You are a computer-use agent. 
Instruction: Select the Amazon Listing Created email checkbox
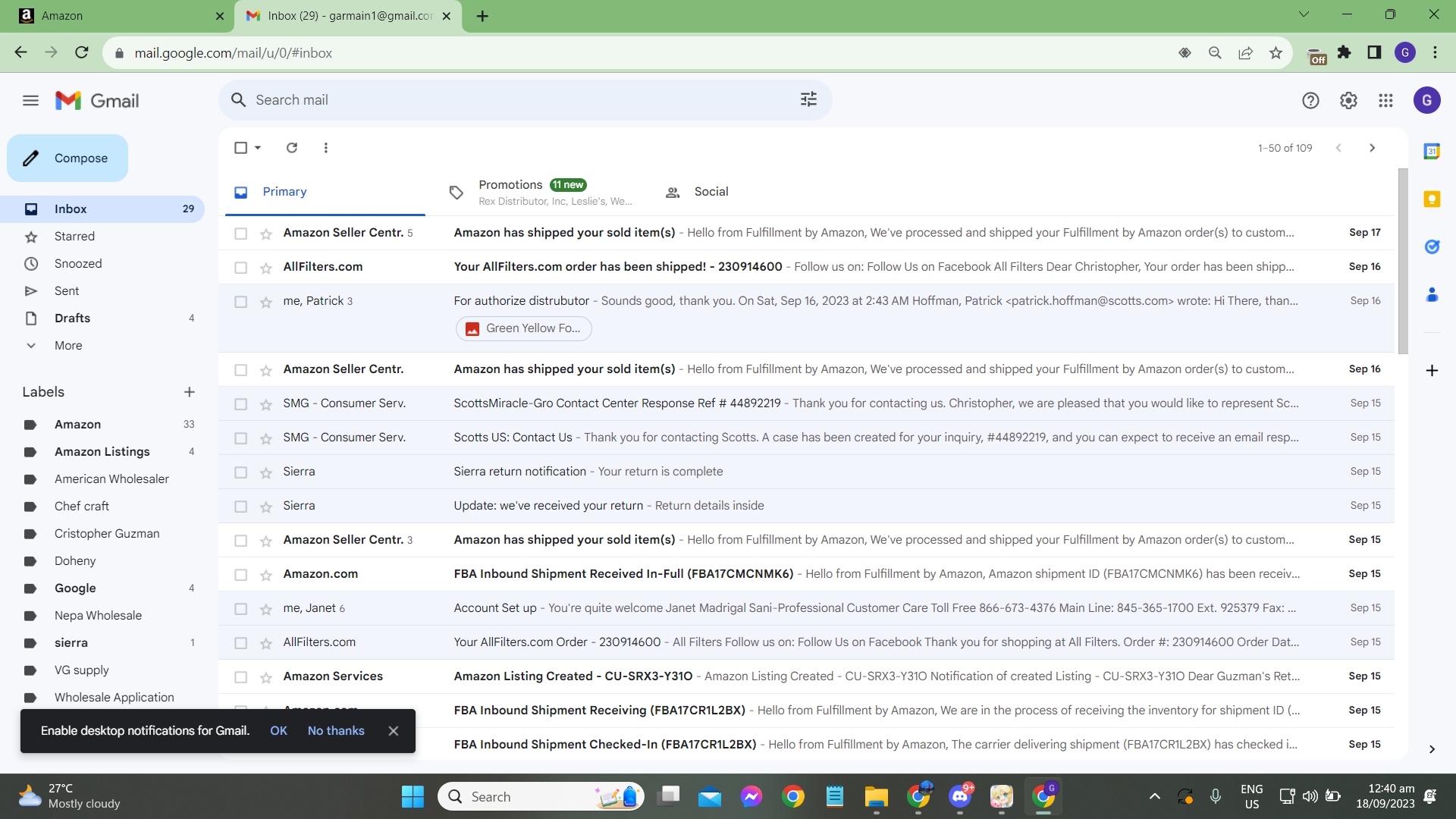coord(240,677)
